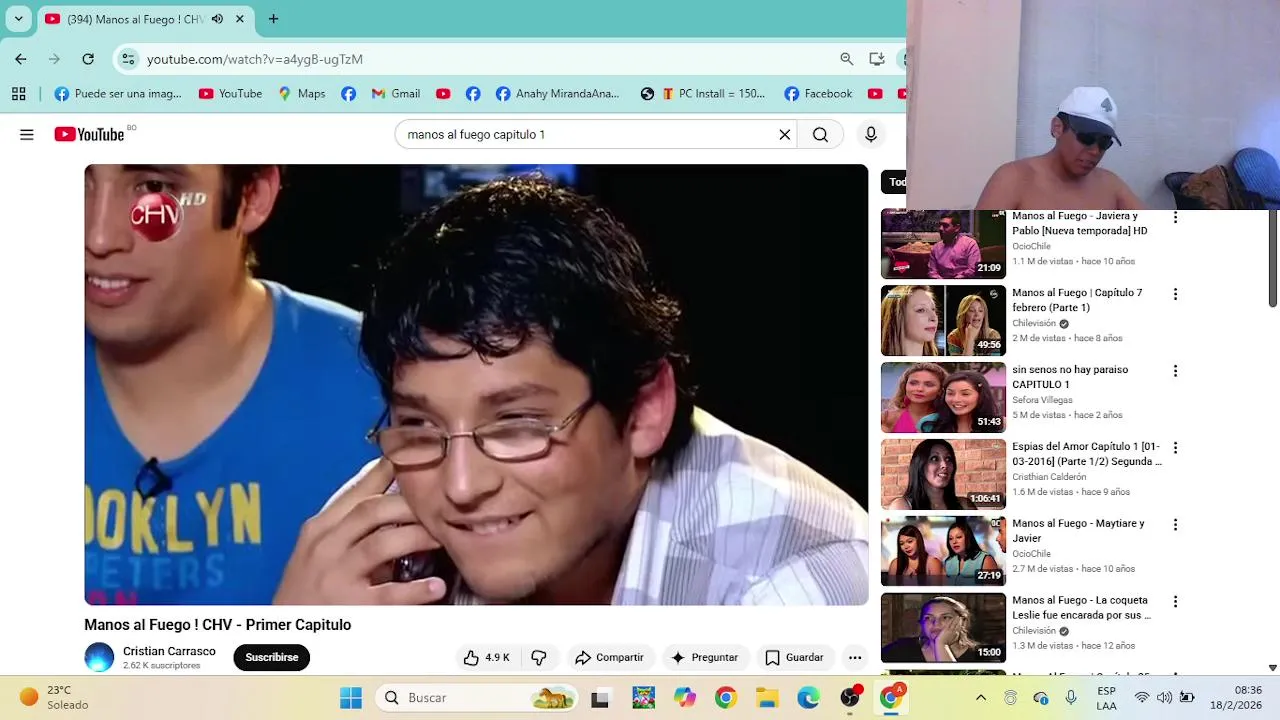Open the taskbar weather widget 23°C Soleado

click(55, 698)
